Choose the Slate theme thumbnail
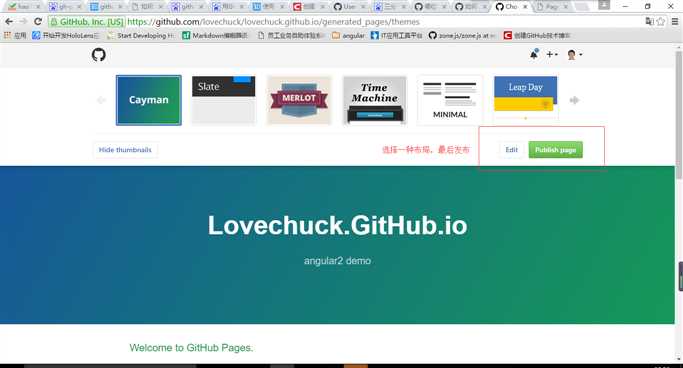The image size is (683, 368). coord(223,100)
